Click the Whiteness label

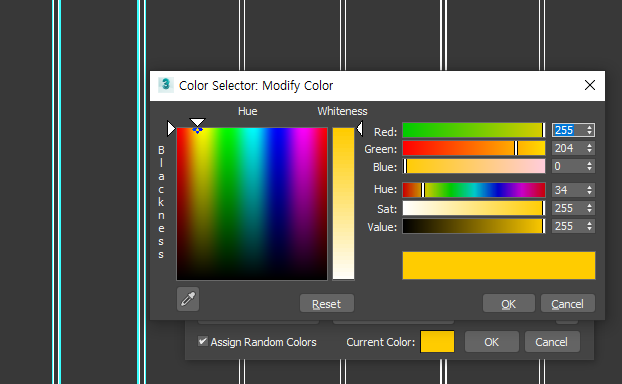(342, 111)
